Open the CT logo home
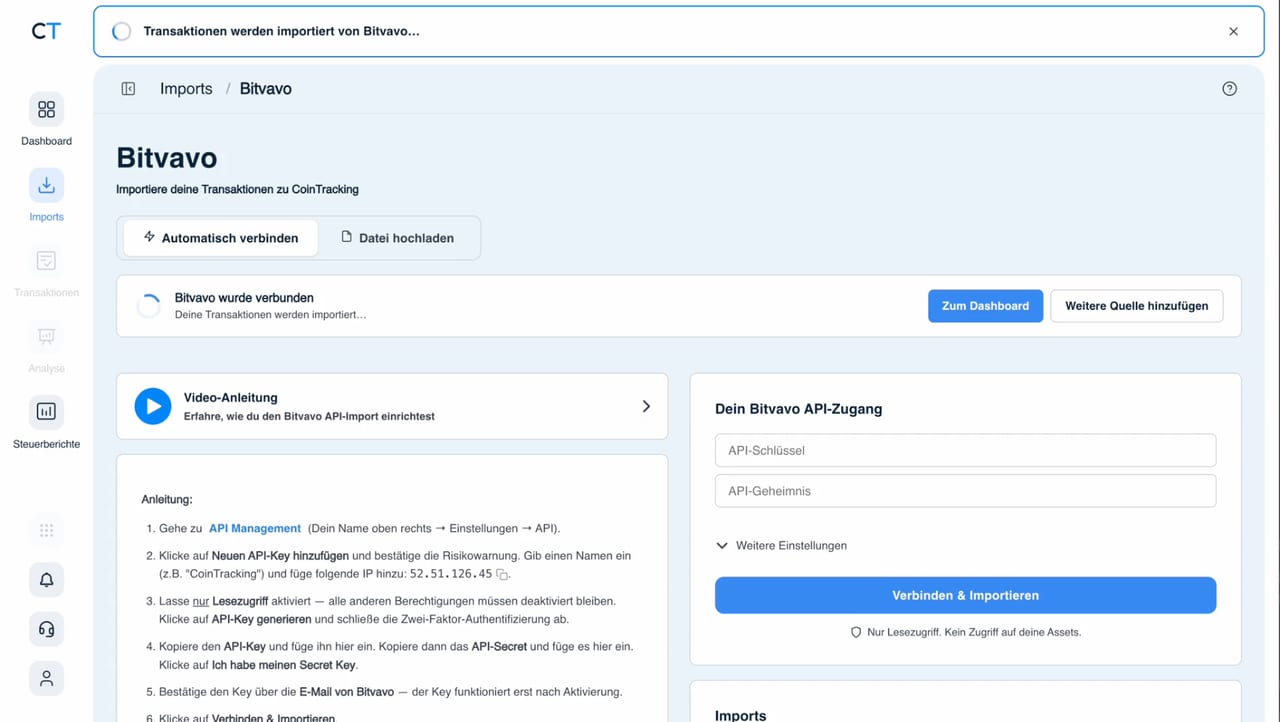Screen dimensions: 1280x722 tap(46, 31)
